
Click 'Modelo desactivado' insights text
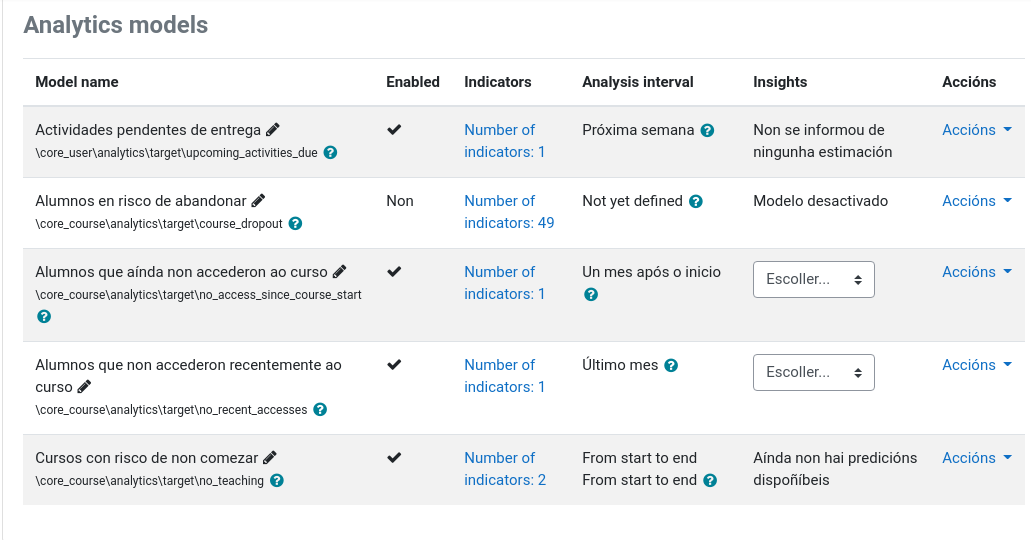(x=821, y=201)
